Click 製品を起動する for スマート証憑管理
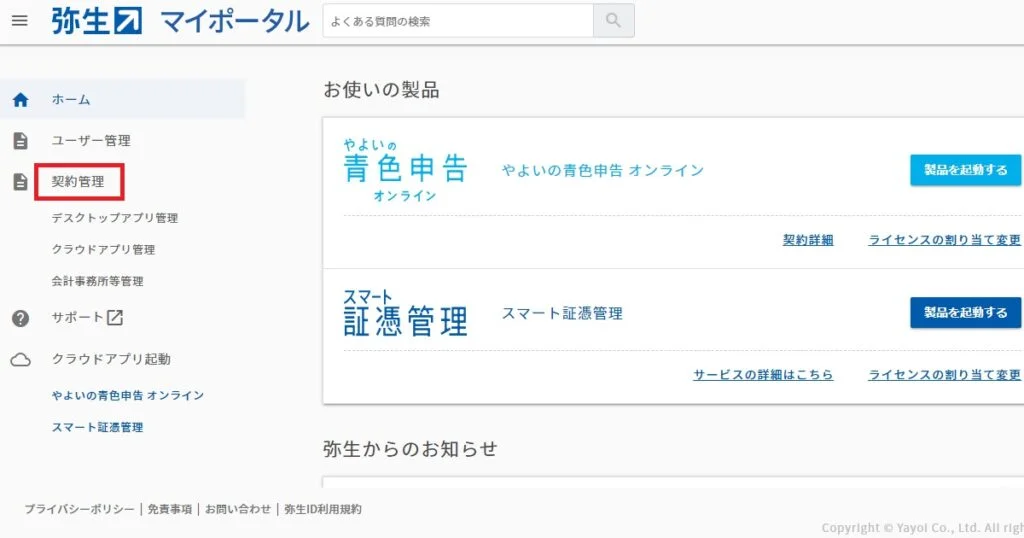The height and width of the screenshot is (538, 1024). [965, 313]
